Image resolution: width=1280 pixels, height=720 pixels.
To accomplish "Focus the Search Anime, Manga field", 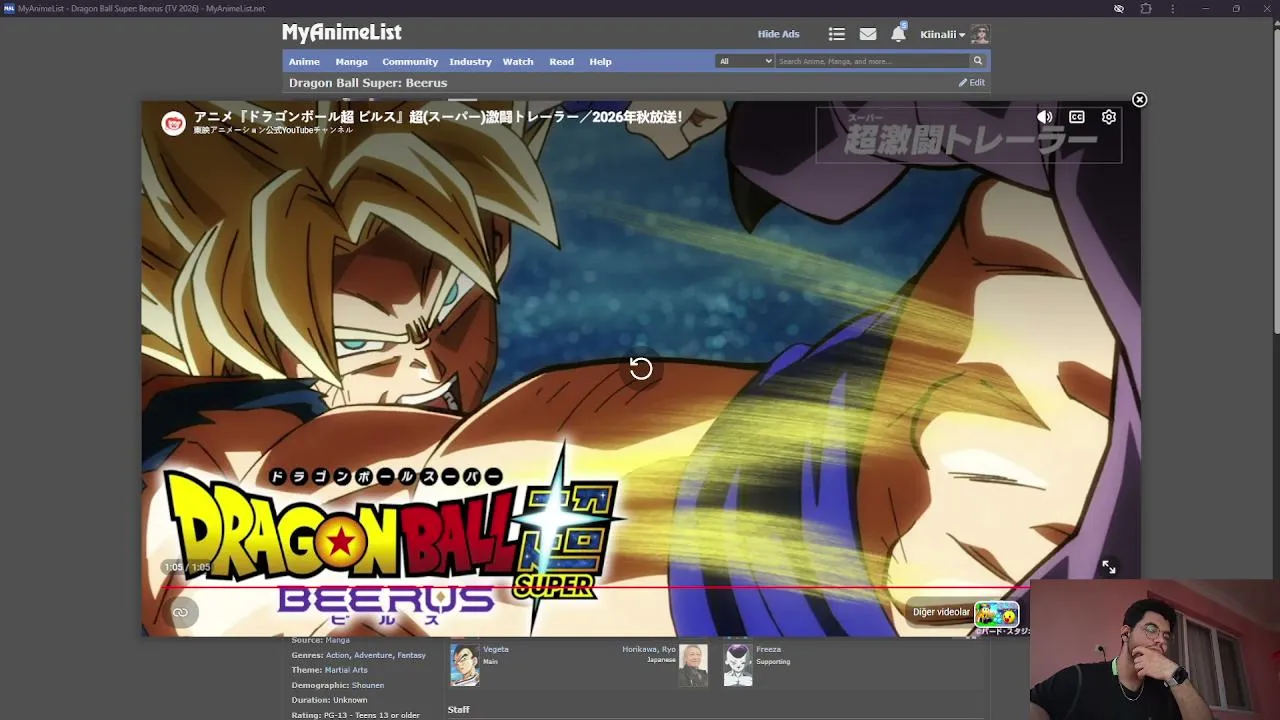I will tap(872, 61).
